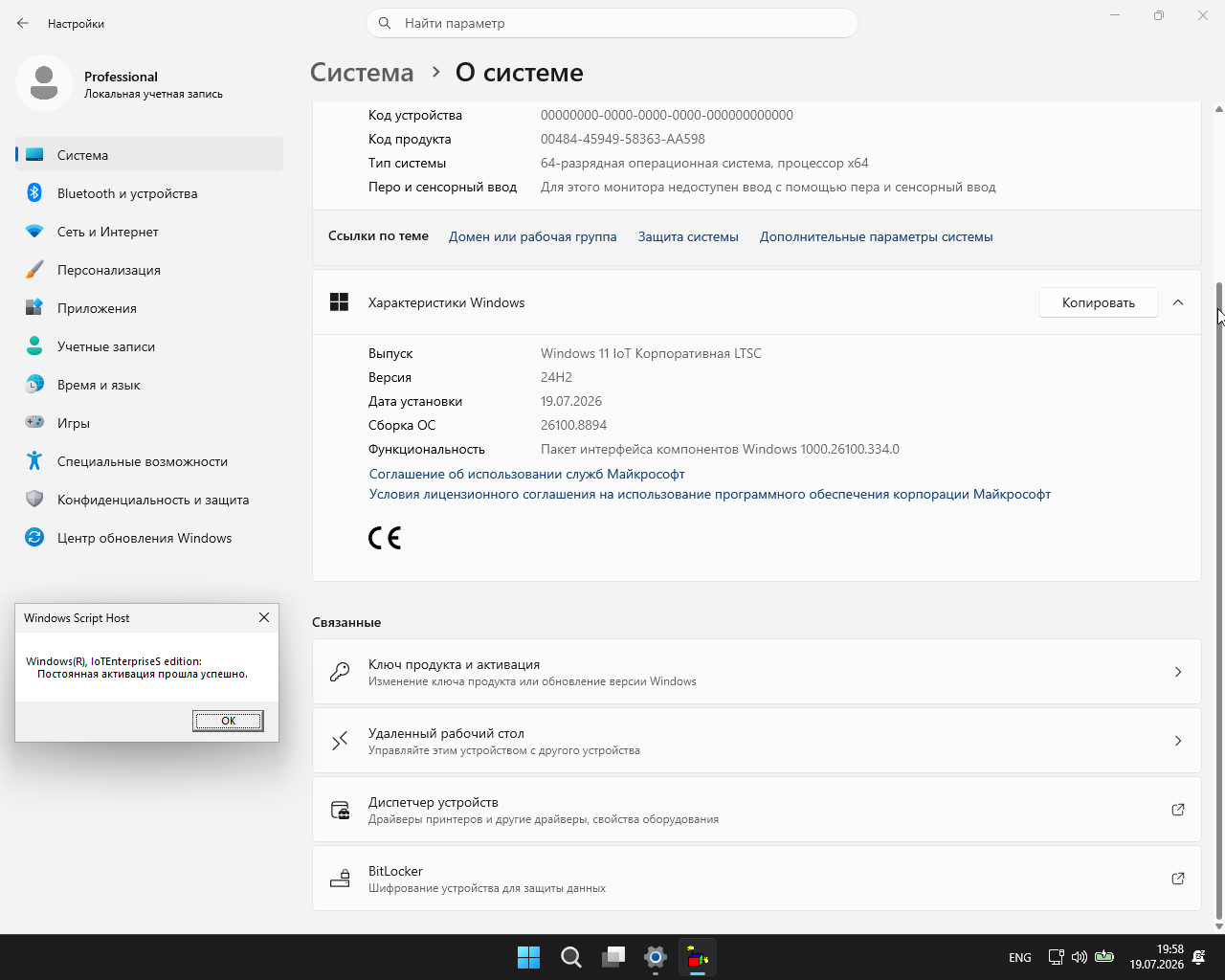Image resolution: width=1225 pixels, height=980 pixels.
Task: Open clock and date 19:58 flyout
Action: pos(1156,957)
